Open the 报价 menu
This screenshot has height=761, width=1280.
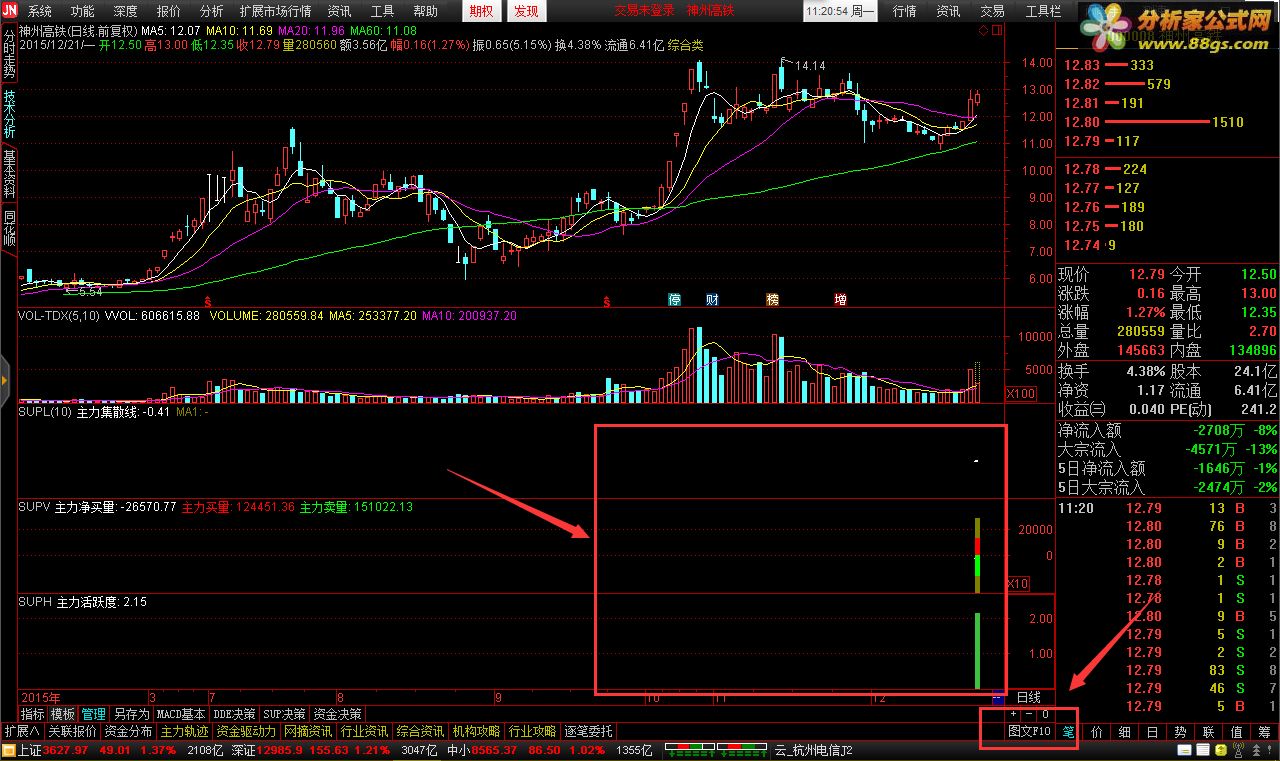(169, 11)
